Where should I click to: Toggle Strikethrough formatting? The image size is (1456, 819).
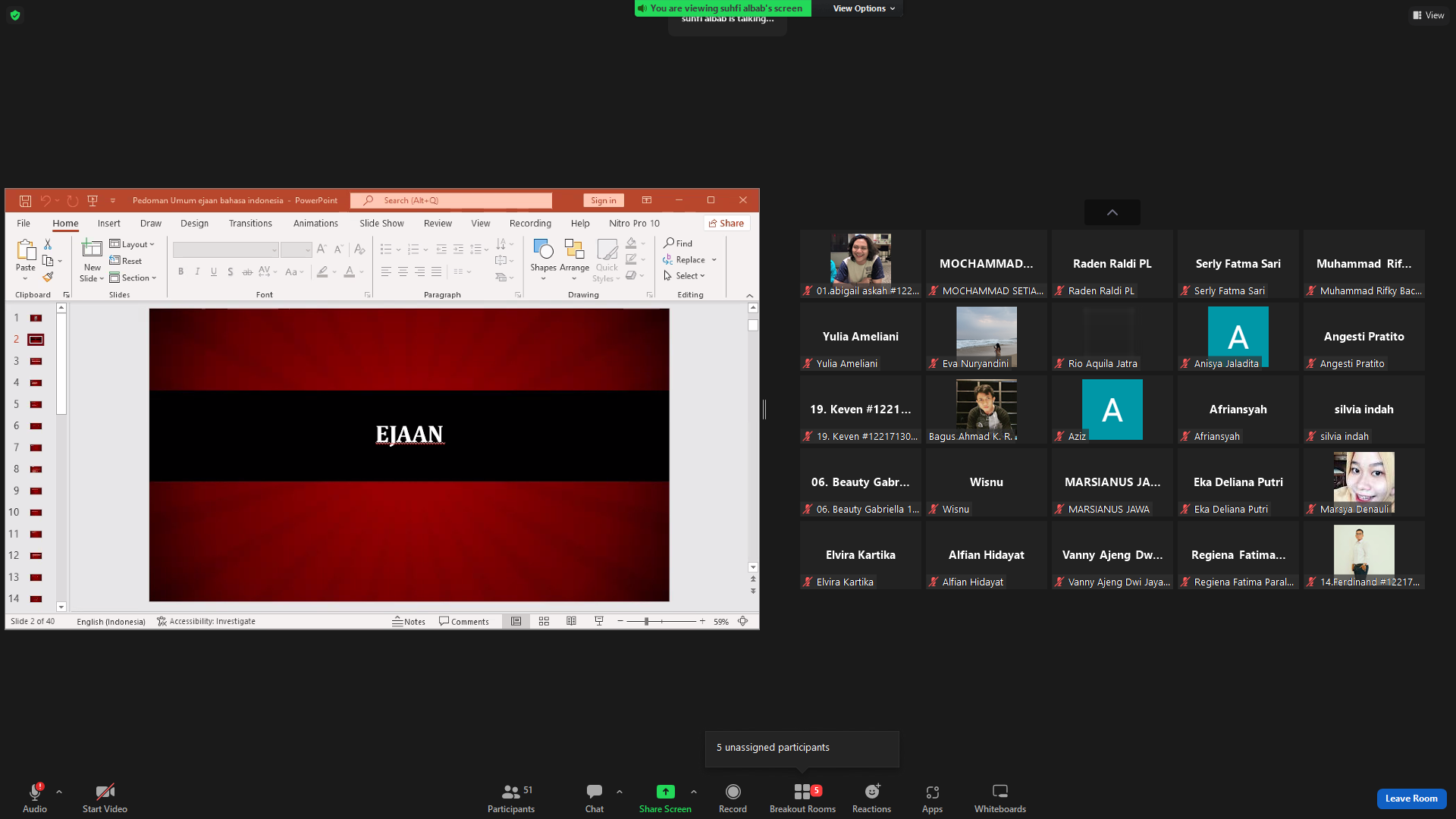coord(247,271)
